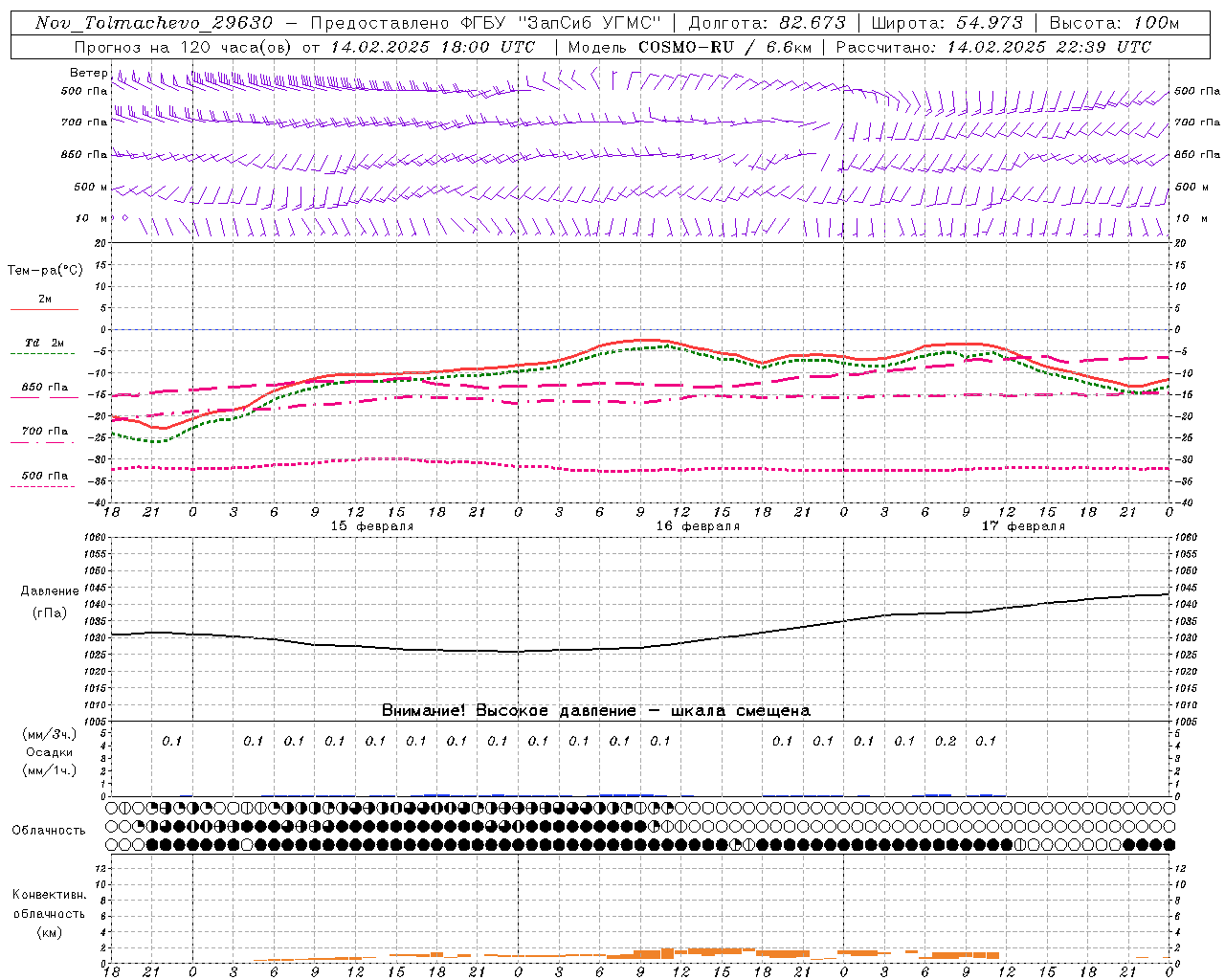Click the 'Долгота: 82.673' longitude value
This screenshot has width=1225, height=980.
tap(768, 23)
